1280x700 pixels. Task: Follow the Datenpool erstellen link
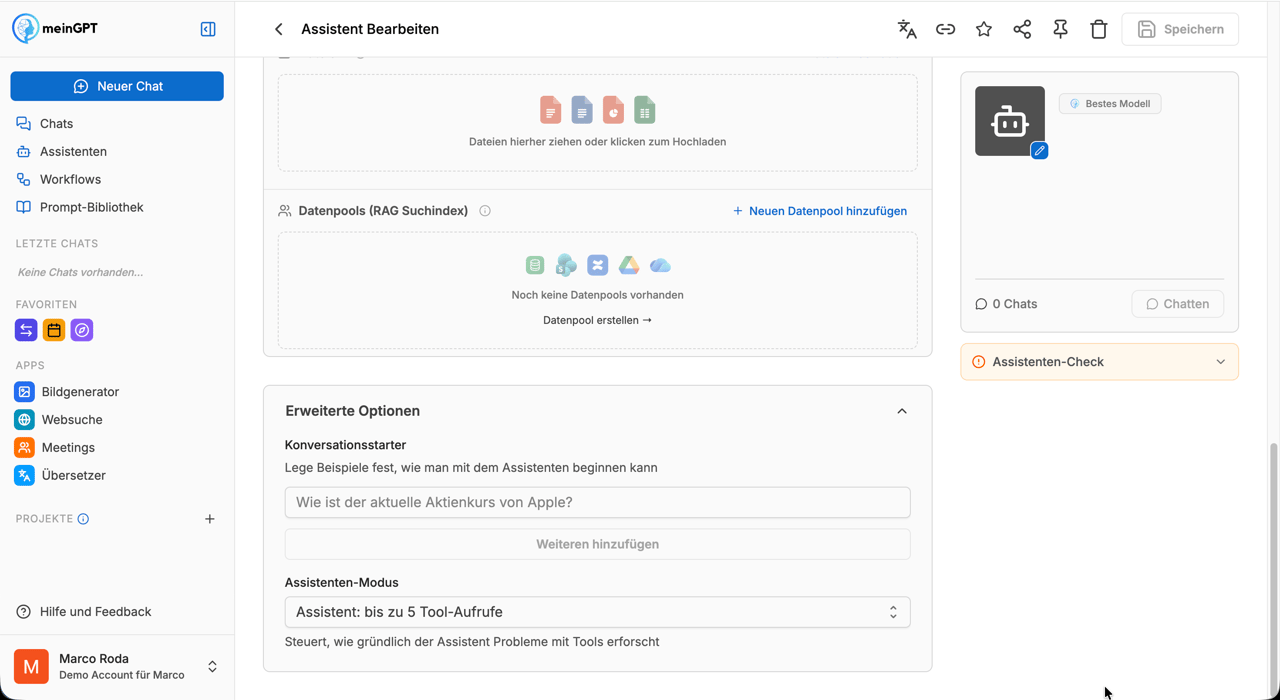pyautogui.click(x=597, y=320)
